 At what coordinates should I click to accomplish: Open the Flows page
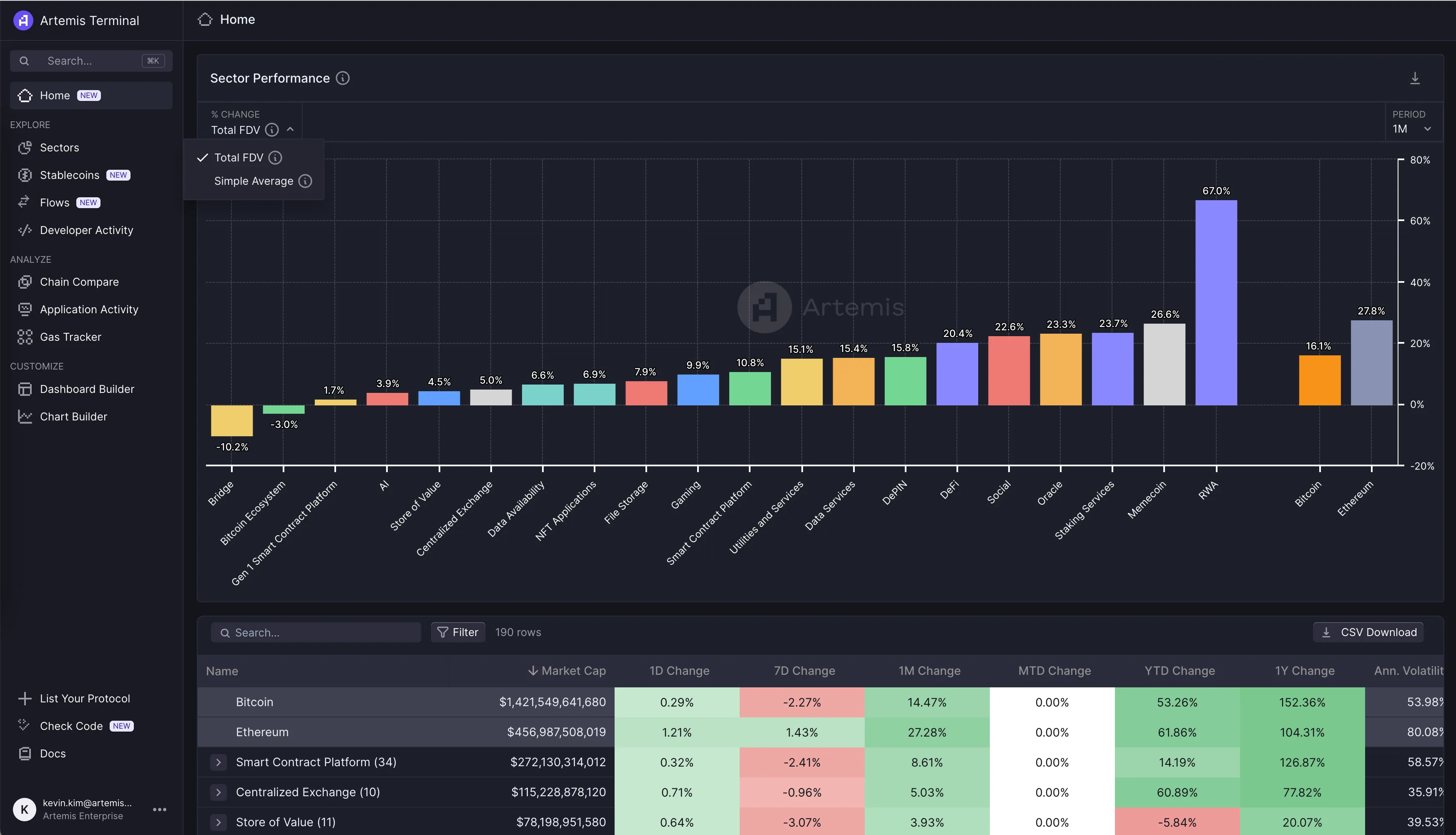coord(55,203)
